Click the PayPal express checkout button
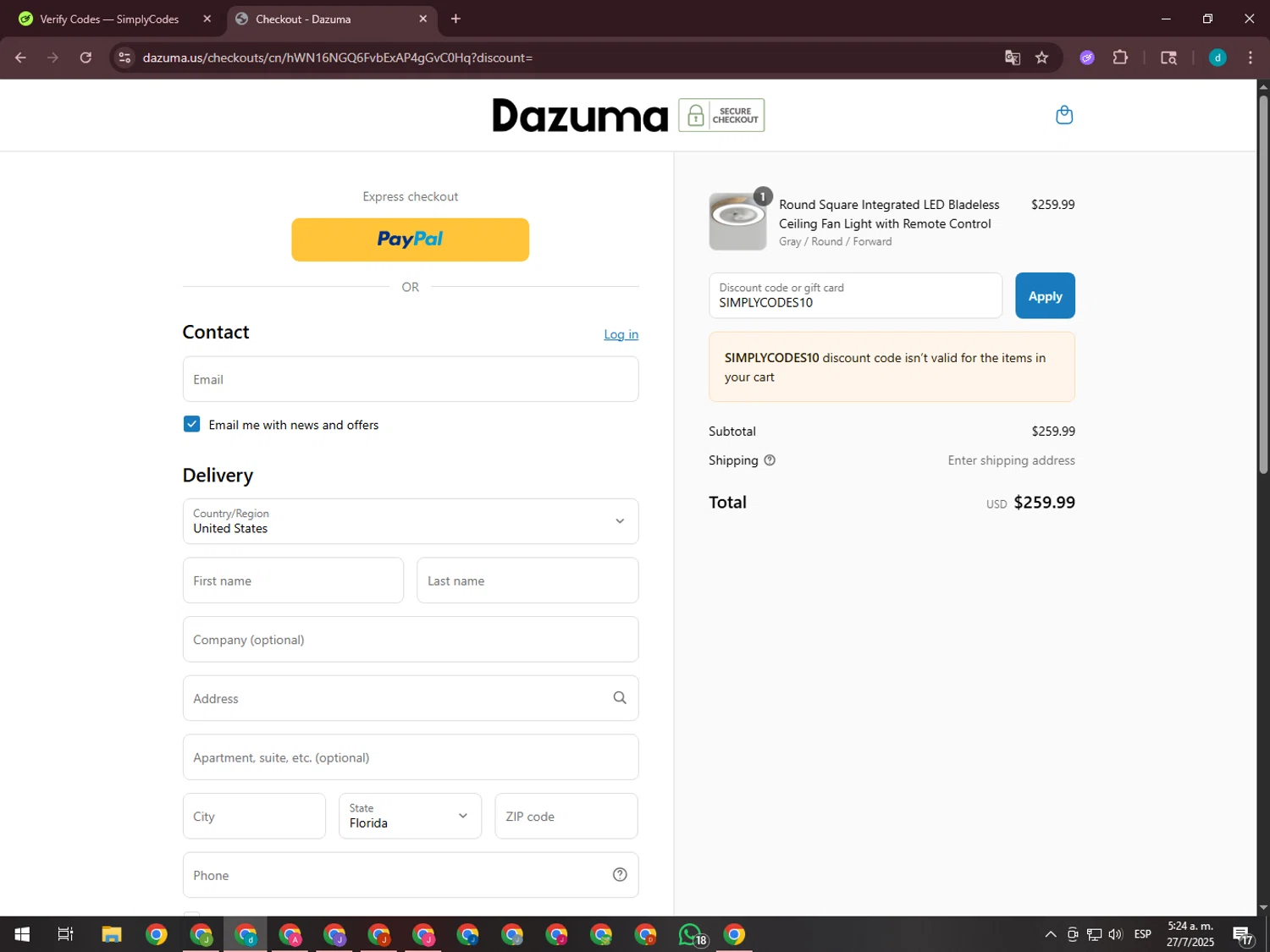1270x952 pixels. 411,239
